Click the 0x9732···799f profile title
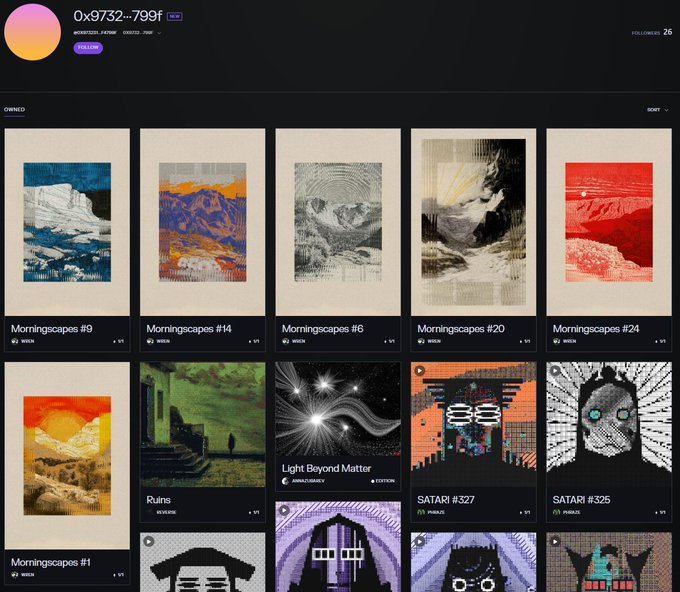680x592 pixels. pyautogui.click(x=118, y=16)
